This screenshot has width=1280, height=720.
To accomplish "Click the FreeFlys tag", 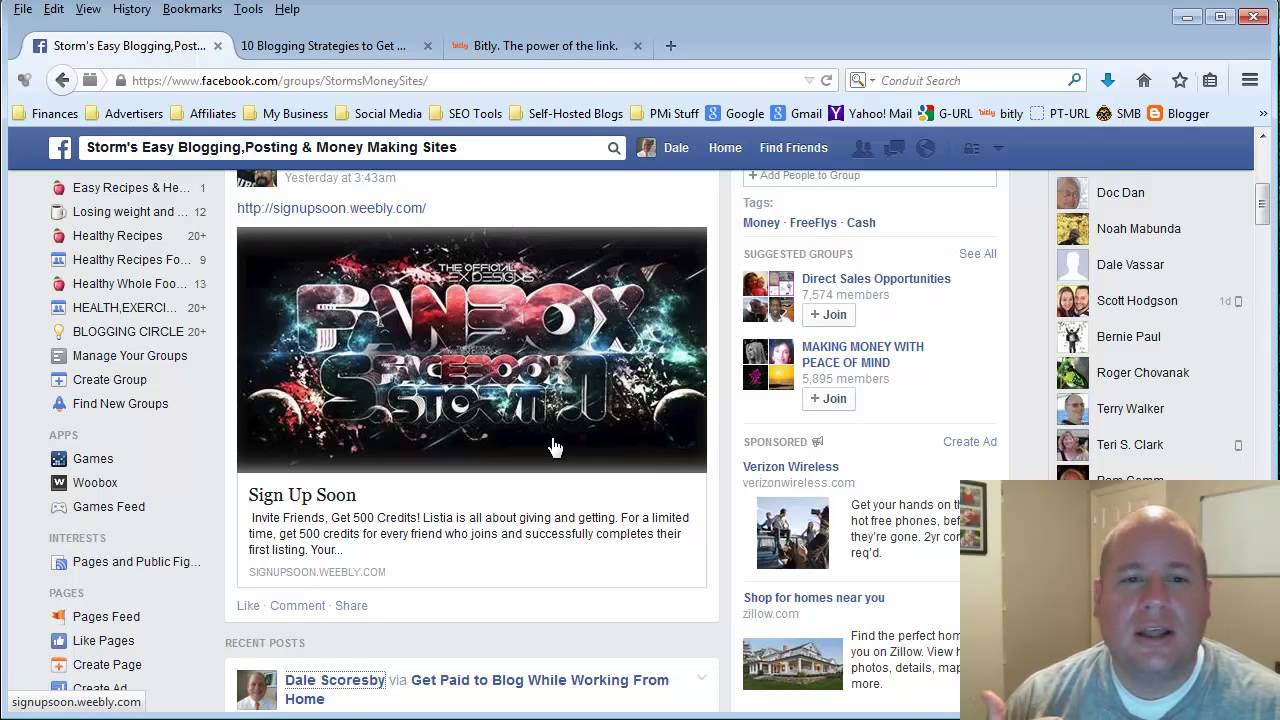I will tap(813, 223).
